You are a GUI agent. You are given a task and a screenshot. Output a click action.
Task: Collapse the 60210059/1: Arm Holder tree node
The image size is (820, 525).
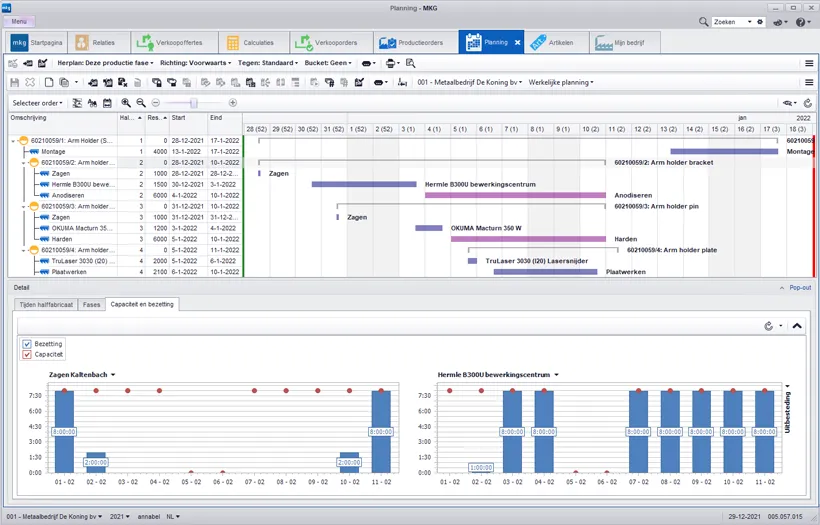tap(13, 141)
